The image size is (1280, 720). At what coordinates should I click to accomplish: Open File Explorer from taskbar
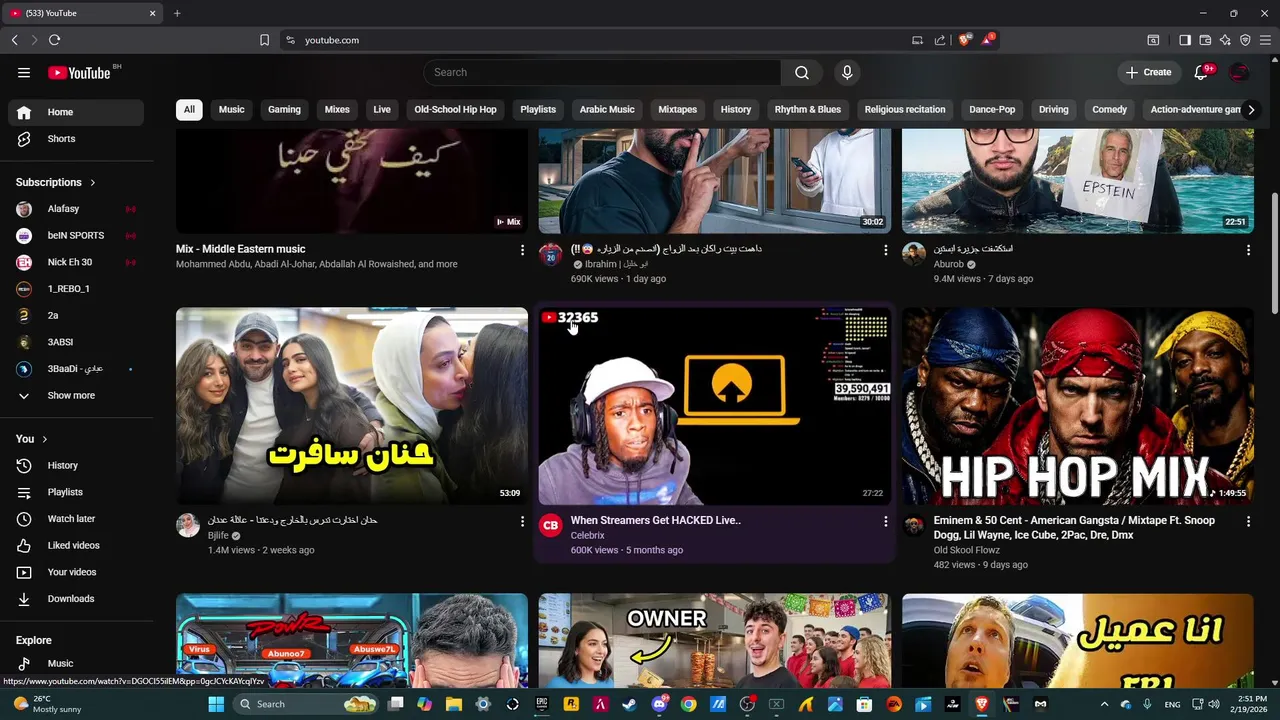pos(454,704)
